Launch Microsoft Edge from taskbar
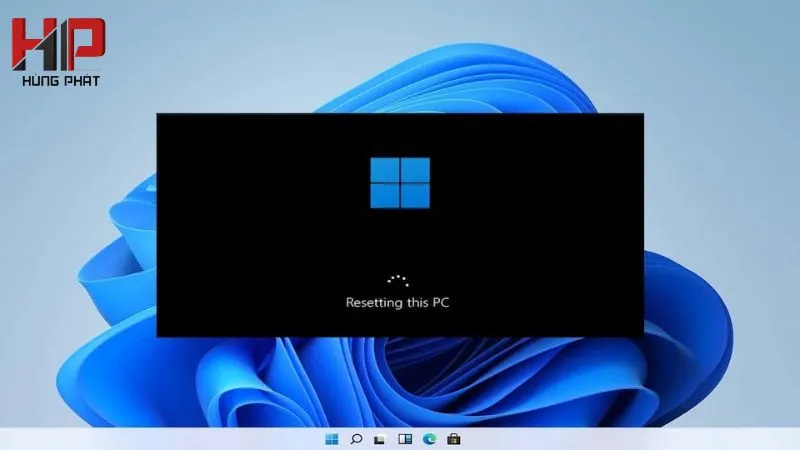The width and height of the screenshot is (800, 450). point(430,439)
